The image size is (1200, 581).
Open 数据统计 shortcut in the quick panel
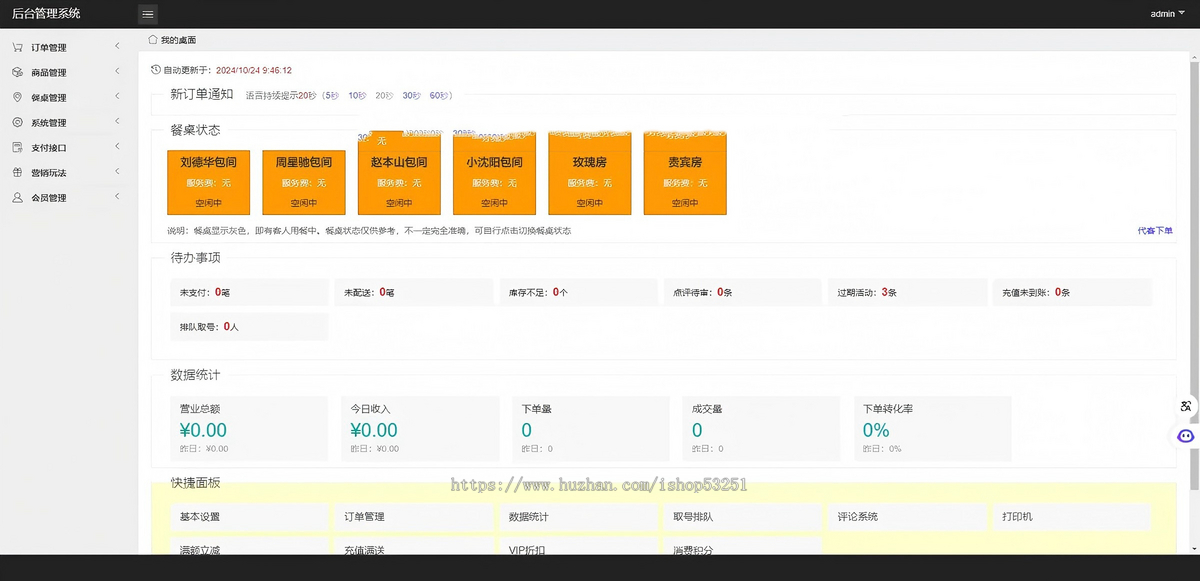pos(579,517)
